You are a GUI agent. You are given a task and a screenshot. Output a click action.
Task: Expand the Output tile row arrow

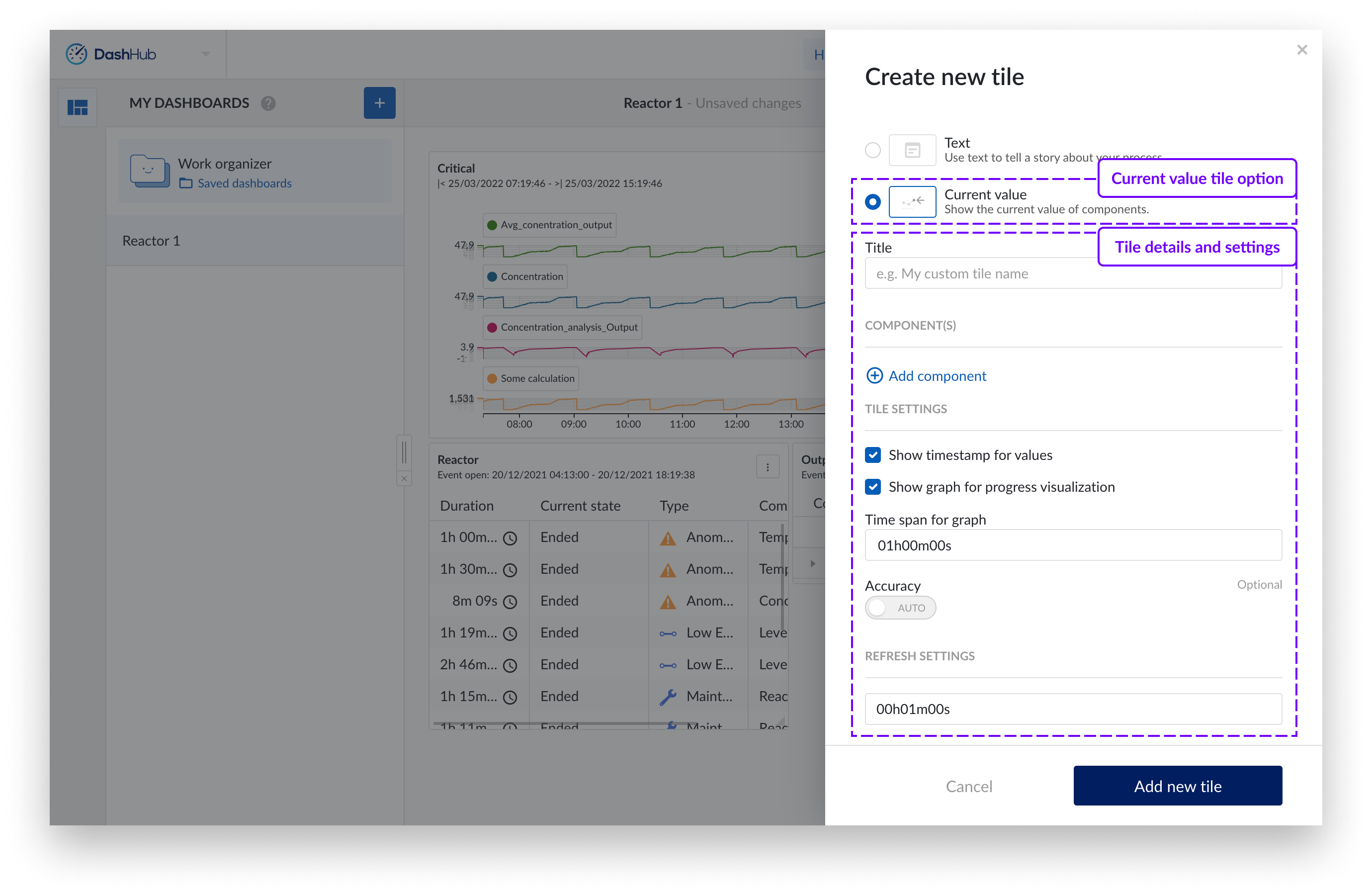coord(812,563)
